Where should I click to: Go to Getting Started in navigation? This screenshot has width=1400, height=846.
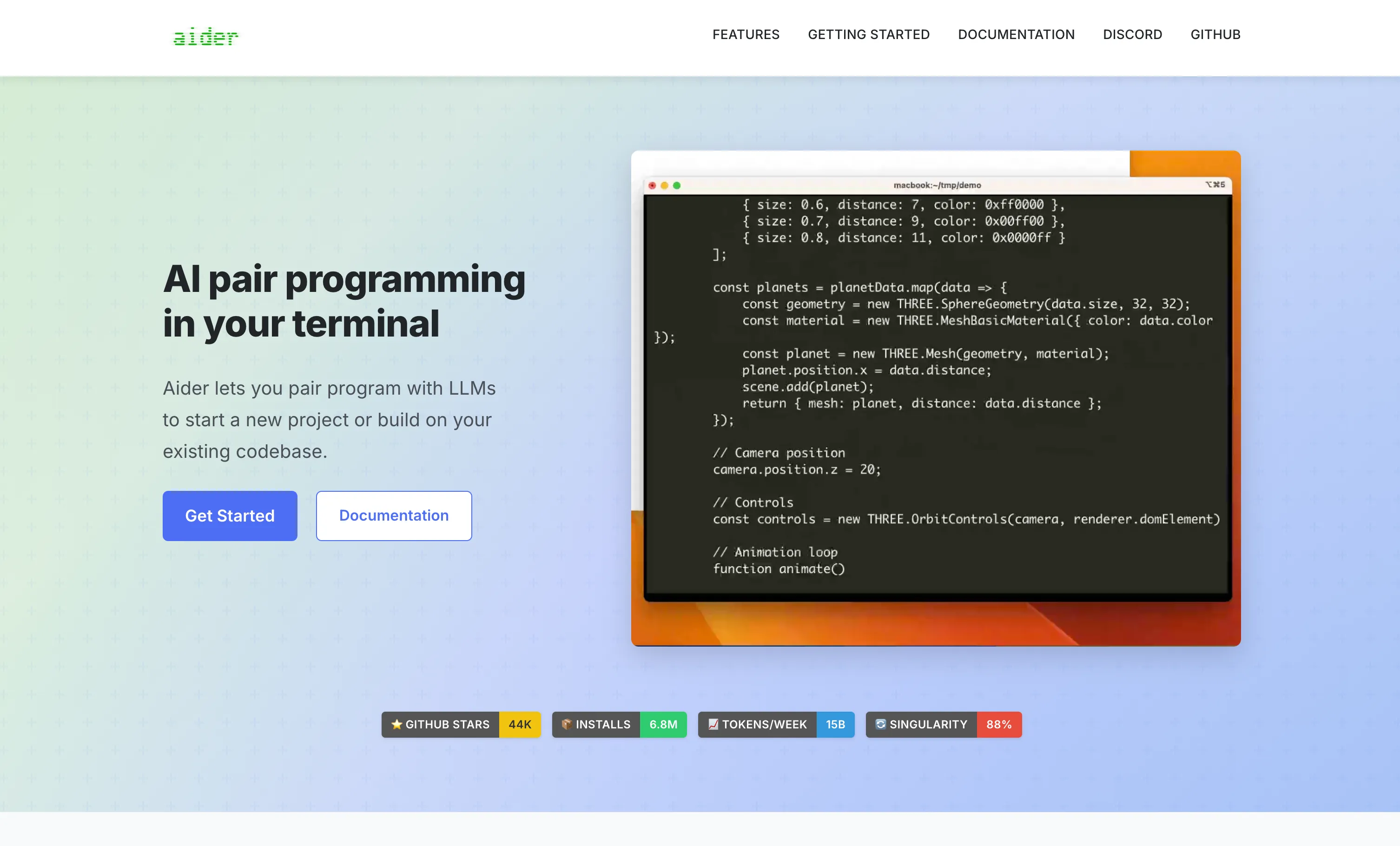[x=868, y=35]
